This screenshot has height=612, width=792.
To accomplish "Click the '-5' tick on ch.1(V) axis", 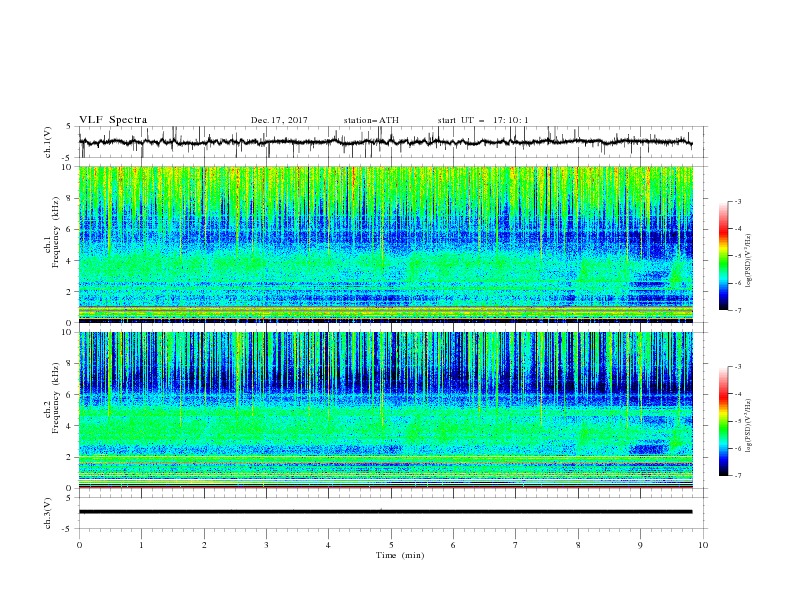I will [68, 158].
